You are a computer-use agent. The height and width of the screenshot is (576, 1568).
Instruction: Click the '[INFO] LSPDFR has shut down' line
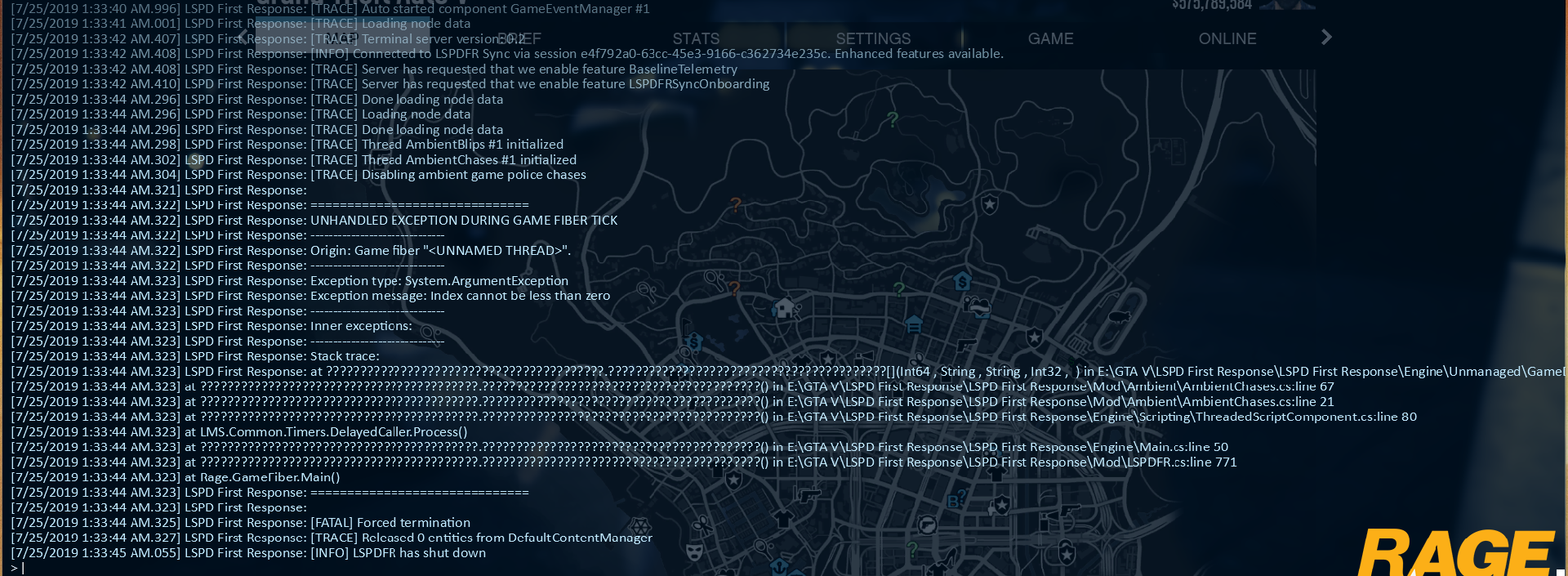pyautogui.click(x=248, y=553)
